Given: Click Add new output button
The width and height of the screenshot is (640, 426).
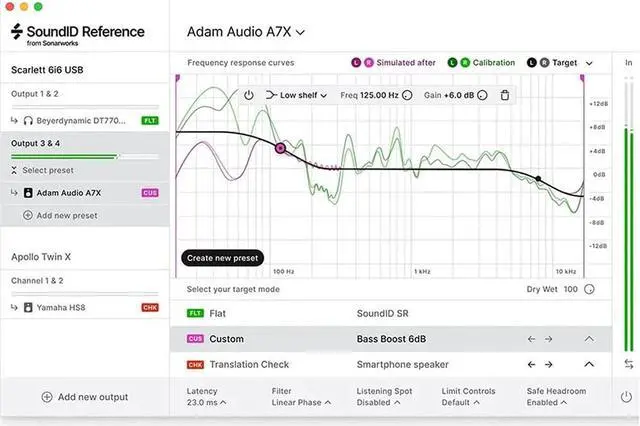Looking at the screenshot, I should tap(84, 397).
